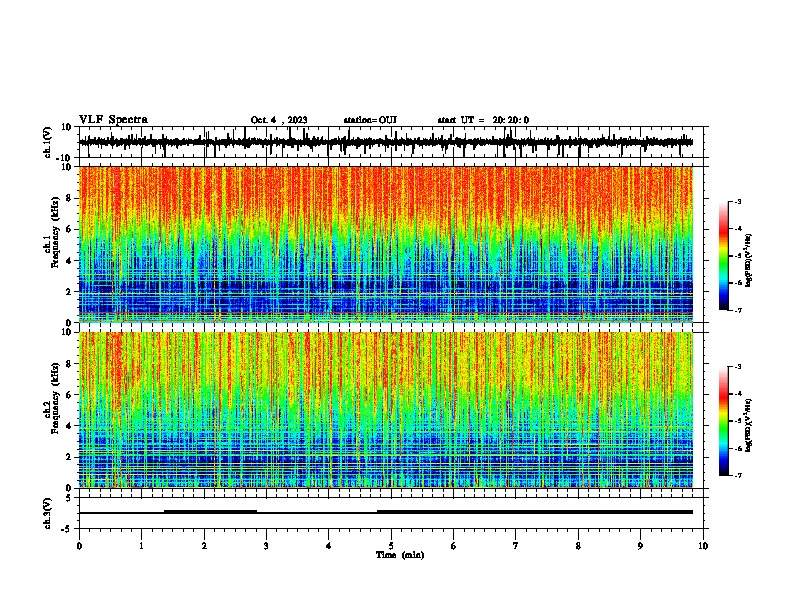Image resolution: width=792 pixels, height=612 pixels.
Task: Click time axis tick label "9"
Action: click(640, 546)
